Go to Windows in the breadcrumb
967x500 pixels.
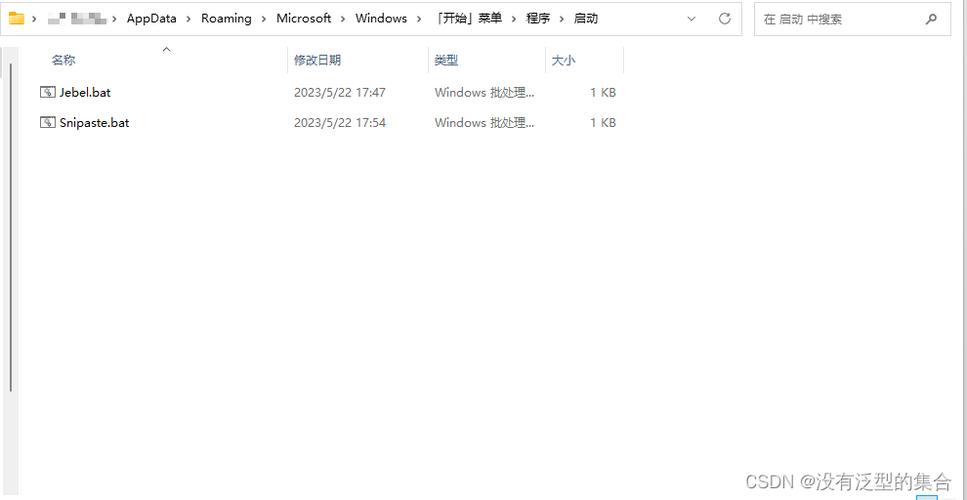click(381, 18)
